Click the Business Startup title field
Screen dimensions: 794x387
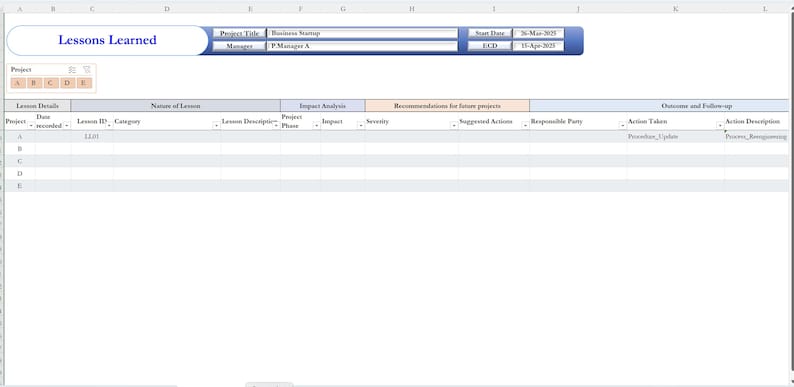(x=363, y=33)
